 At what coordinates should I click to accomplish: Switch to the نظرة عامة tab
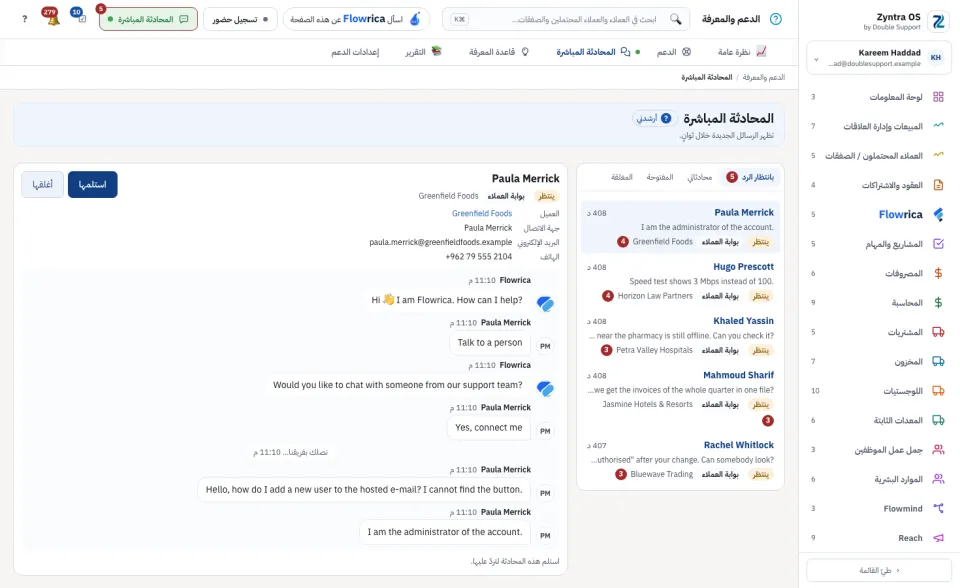(x=742, y=52)
